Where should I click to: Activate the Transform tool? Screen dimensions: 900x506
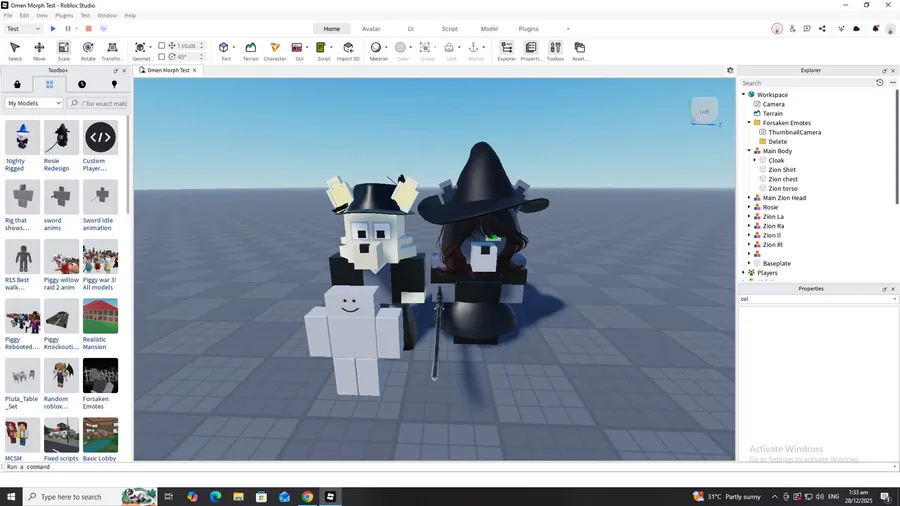[x=112, y=50]
